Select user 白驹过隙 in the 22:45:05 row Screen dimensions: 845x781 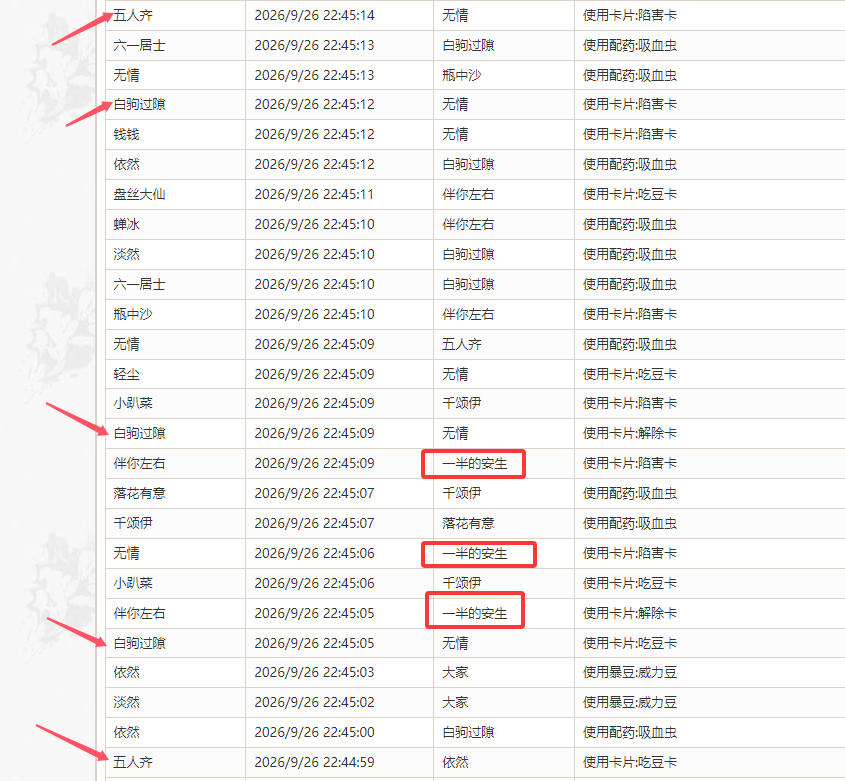pos(139,643)
